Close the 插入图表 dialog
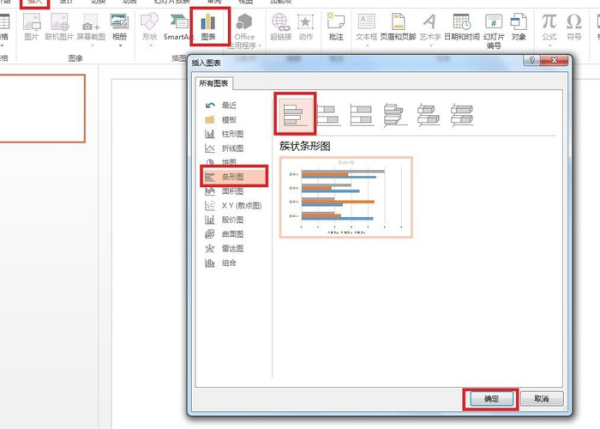Screen dimensions: 600x429 pos(554,60)
